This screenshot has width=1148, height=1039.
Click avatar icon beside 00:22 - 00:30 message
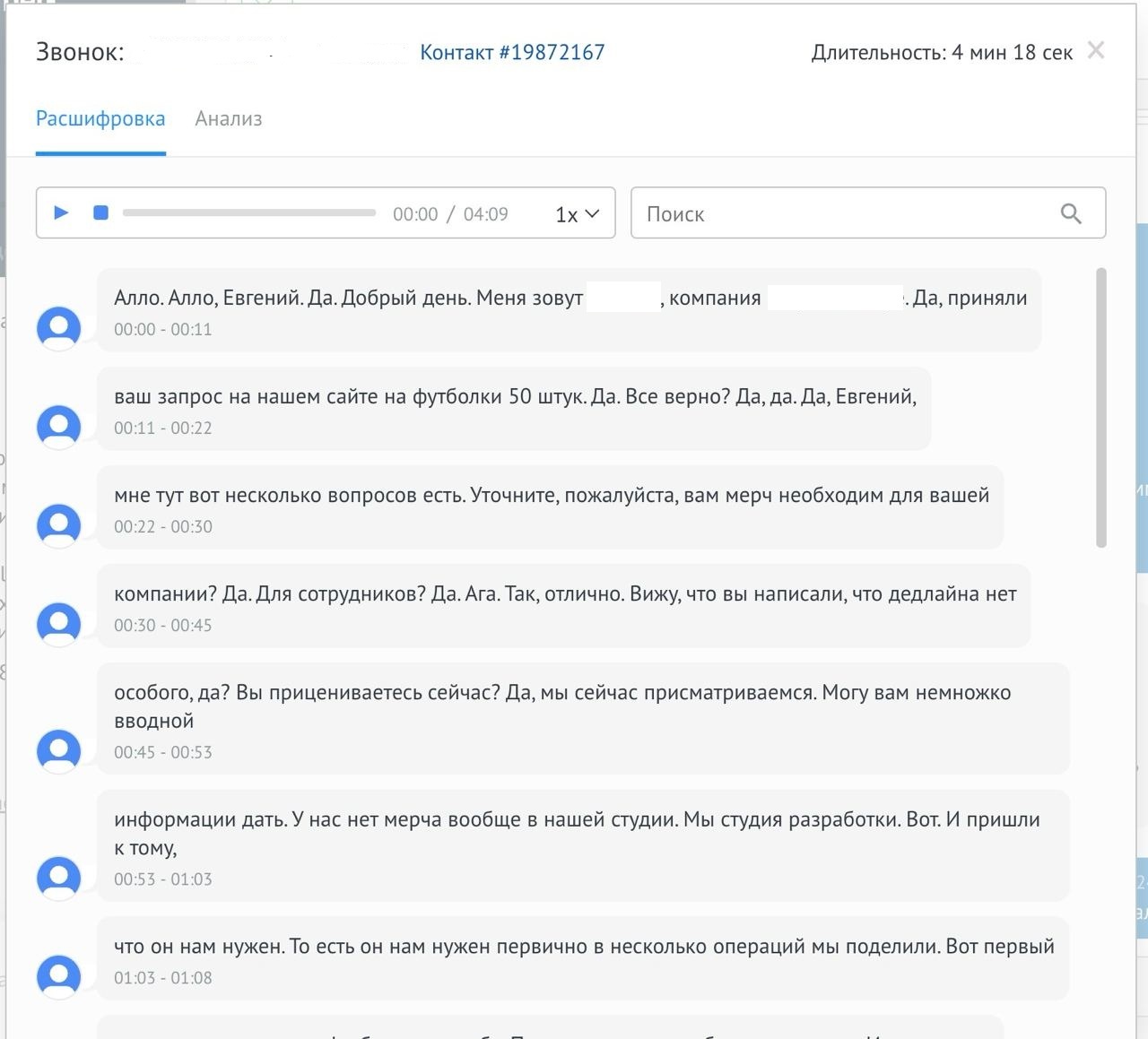58,525
